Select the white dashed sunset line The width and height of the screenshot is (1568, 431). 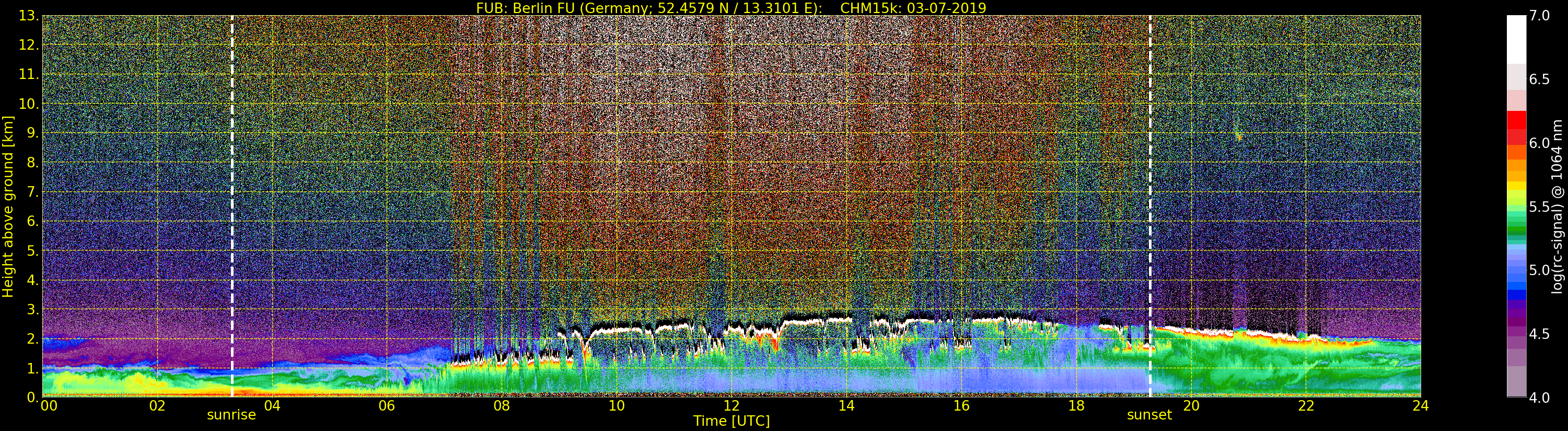click(x=1150, y=207)
